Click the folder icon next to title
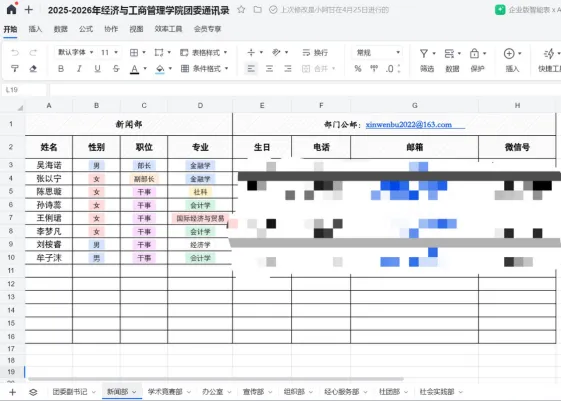The image size is (561, 401). 257,10
